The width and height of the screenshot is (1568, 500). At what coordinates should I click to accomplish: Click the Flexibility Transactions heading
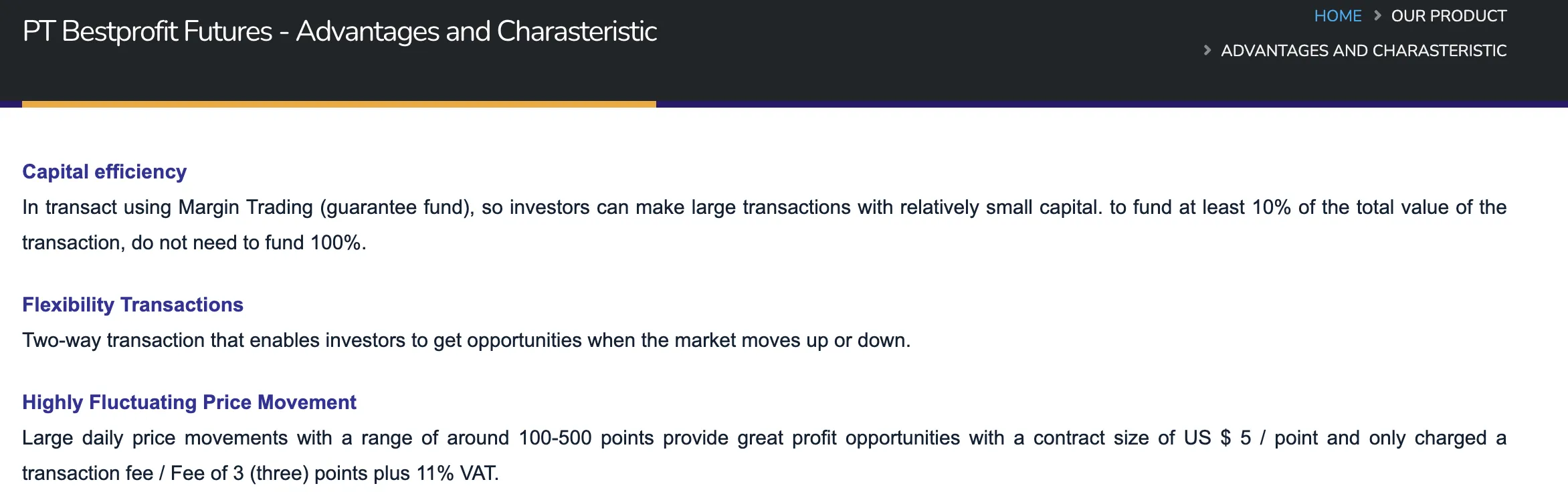tap(132, 305)
